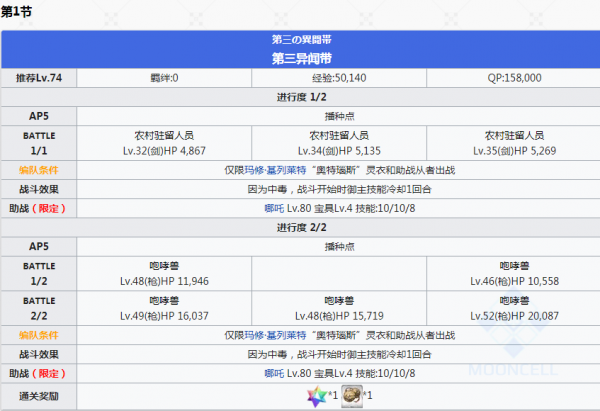Viewport: 600px width, 411px height.
Task: Click the 通关奖励 row label
Action: pyautogui.click(x=39, y=396)
